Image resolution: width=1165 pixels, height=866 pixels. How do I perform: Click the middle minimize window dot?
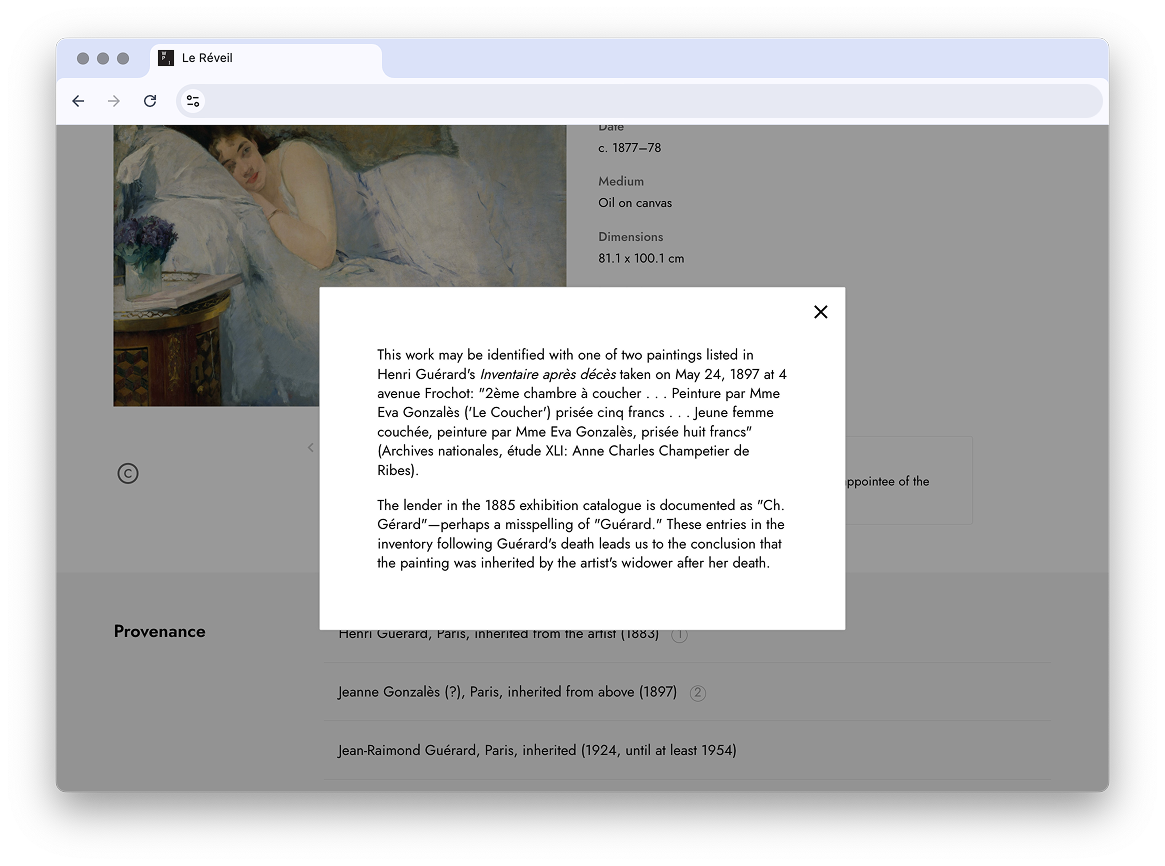pos(103,59)
